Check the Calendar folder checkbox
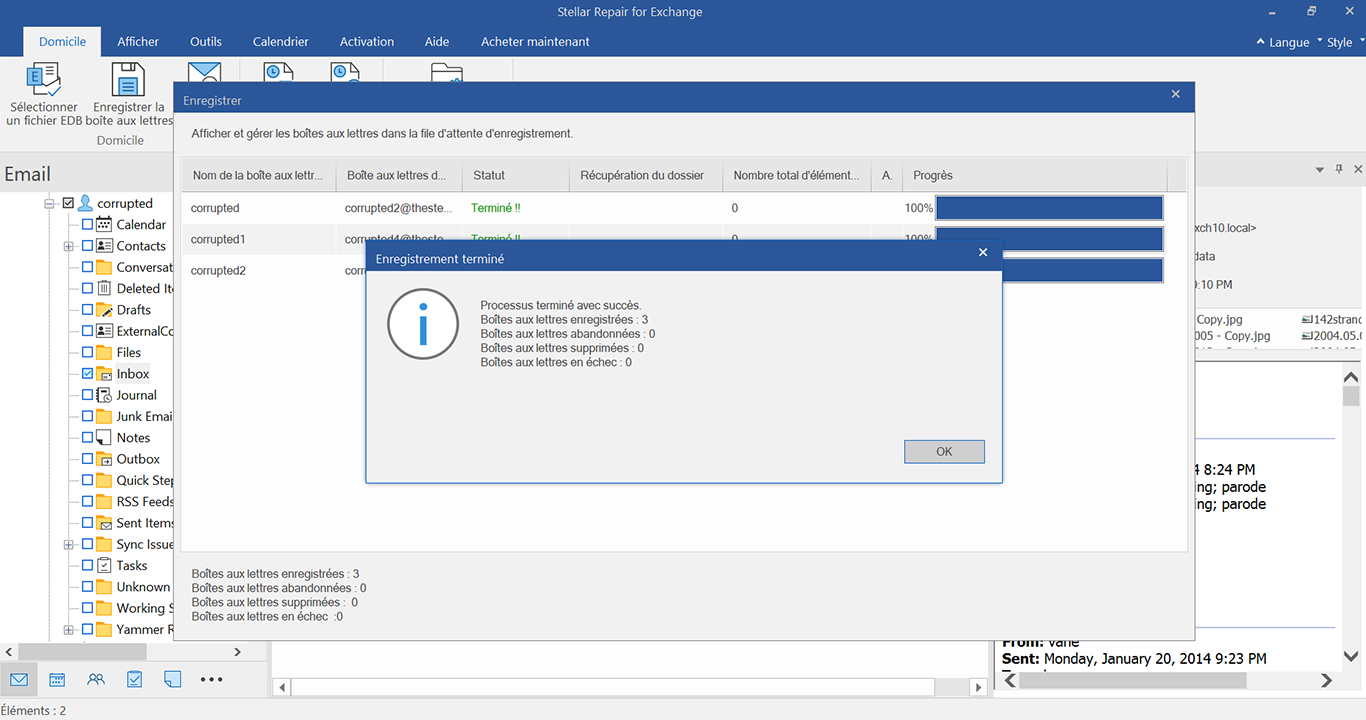1366x720 pixels. point(87,225)
